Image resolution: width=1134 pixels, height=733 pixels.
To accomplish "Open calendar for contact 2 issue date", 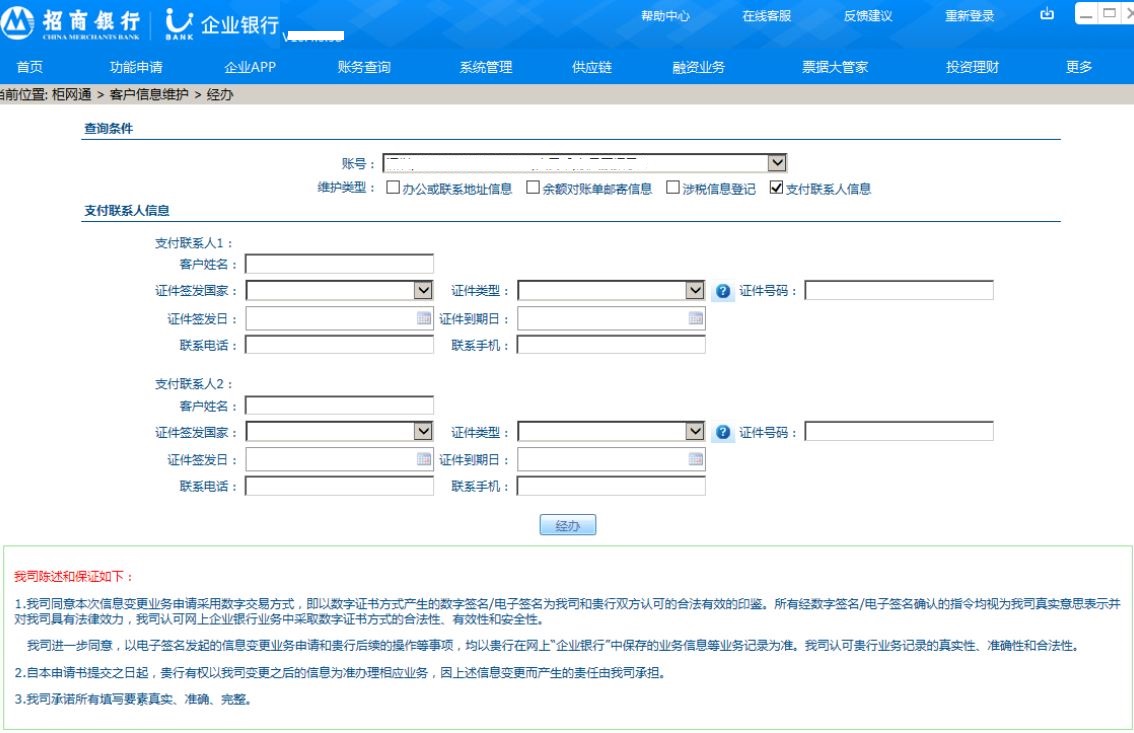I will (424, 460).
